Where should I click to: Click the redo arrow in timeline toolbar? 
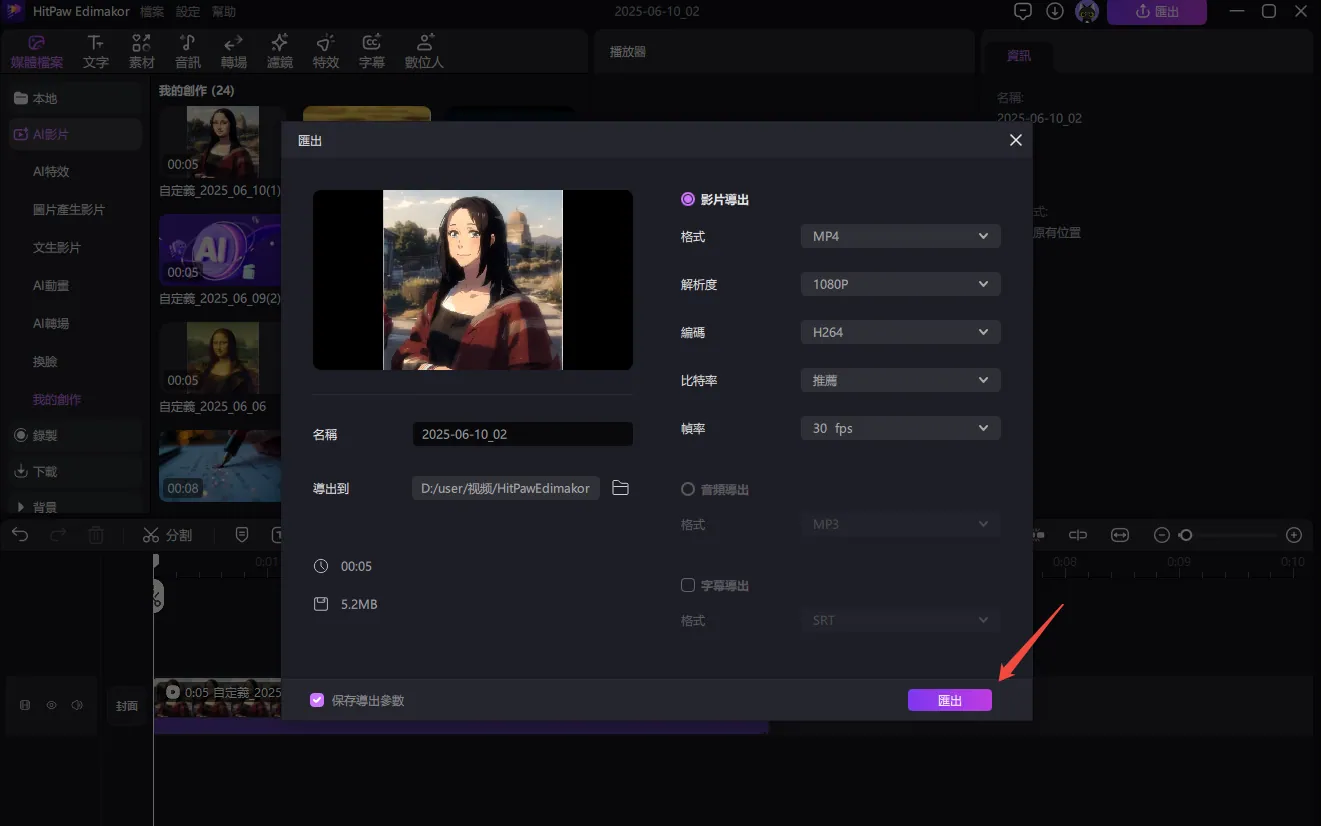[58, 535]
